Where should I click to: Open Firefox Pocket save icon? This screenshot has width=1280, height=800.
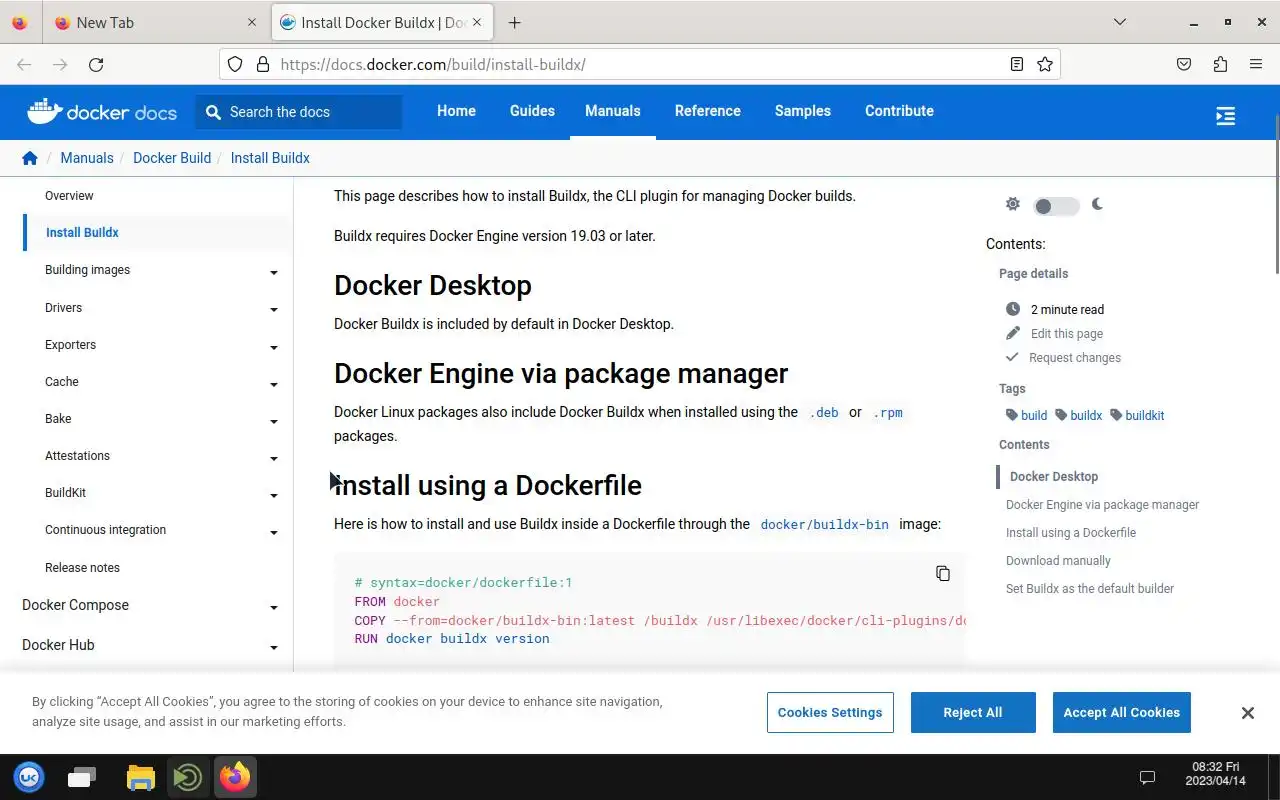pos(1184,64)
